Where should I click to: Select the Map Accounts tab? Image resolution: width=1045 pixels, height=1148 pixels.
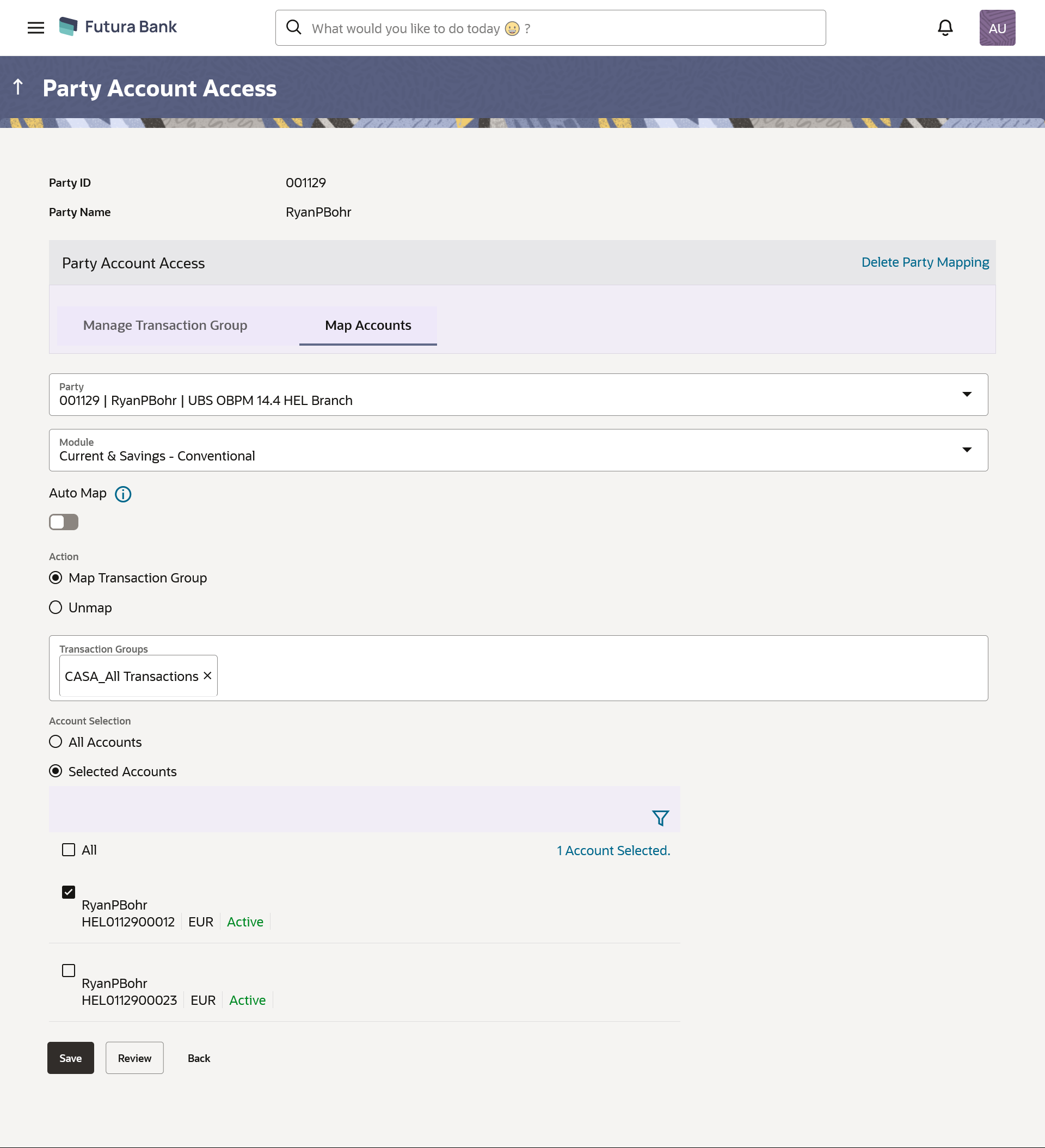pyautogui.click(x=368, y=325)
